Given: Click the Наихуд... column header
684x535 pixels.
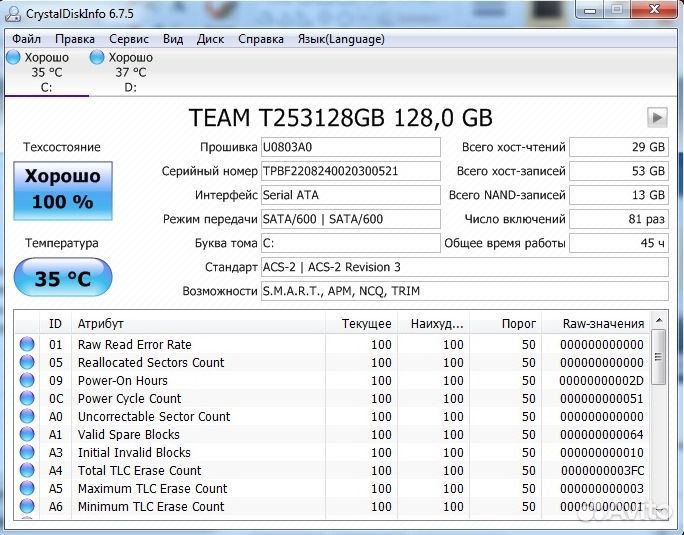Looking at the screenshot, I should [434, 323].
